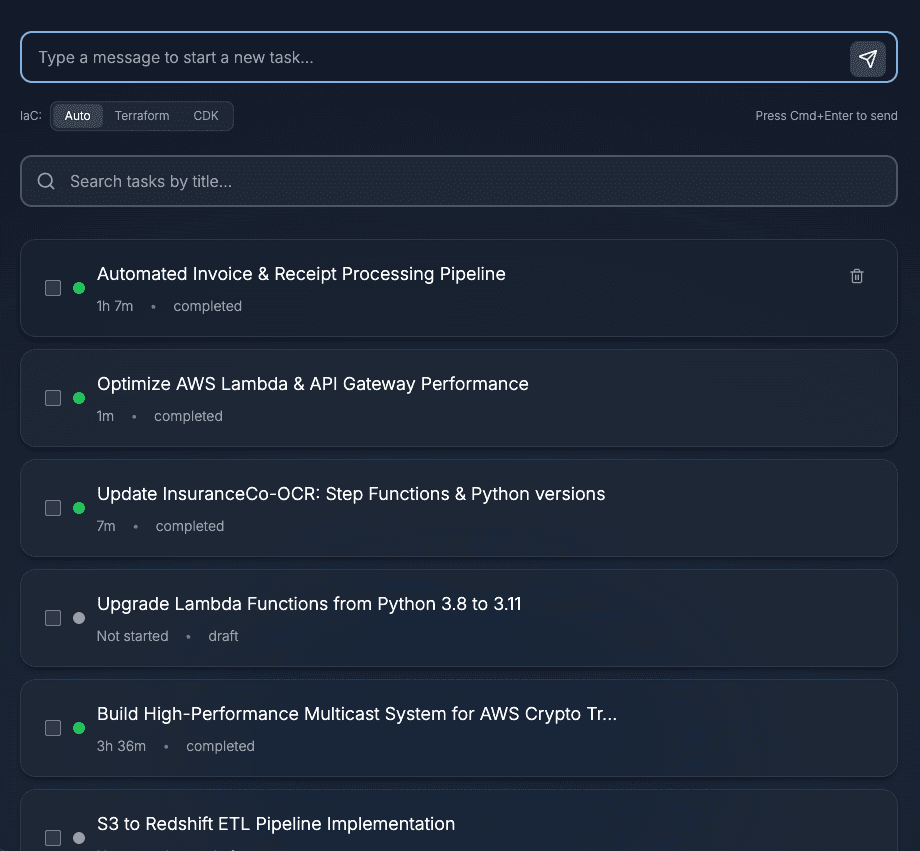
Task: Click the gray status dot on S3 to Redshift task
Action: click(79, 838)
